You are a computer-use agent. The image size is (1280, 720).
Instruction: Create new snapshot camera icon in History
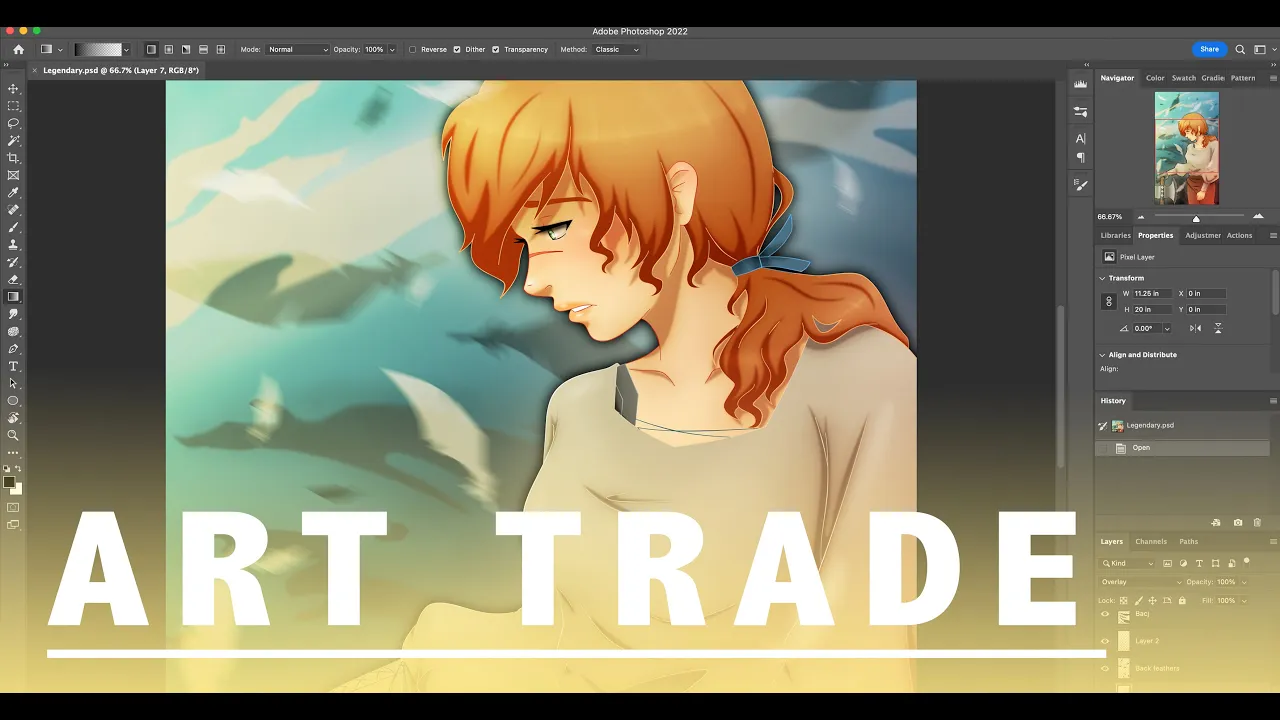[x=1238, y=523]
